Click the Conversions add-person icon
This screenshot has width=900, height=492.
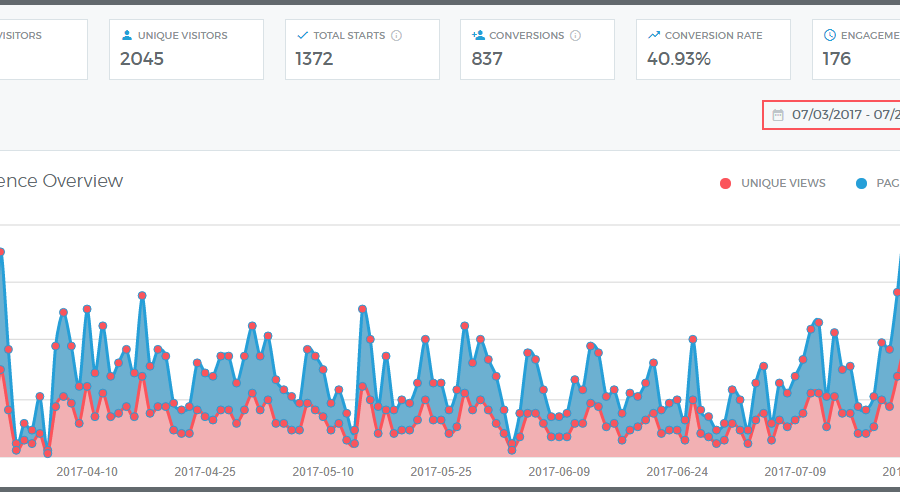[x=479, y=35]
